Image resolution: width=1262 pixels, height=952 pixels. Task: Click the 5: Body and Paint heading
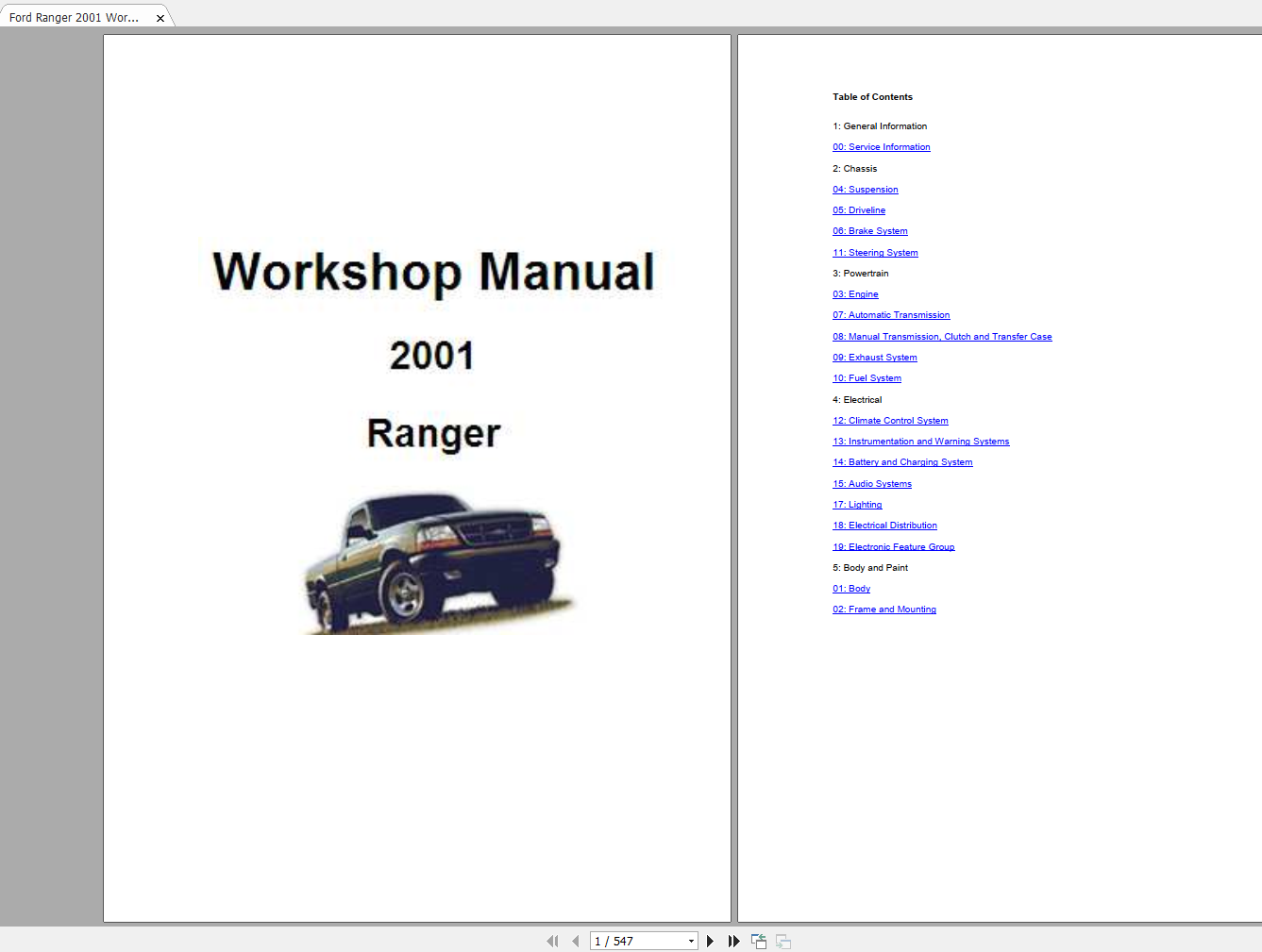tap(870, 568)
